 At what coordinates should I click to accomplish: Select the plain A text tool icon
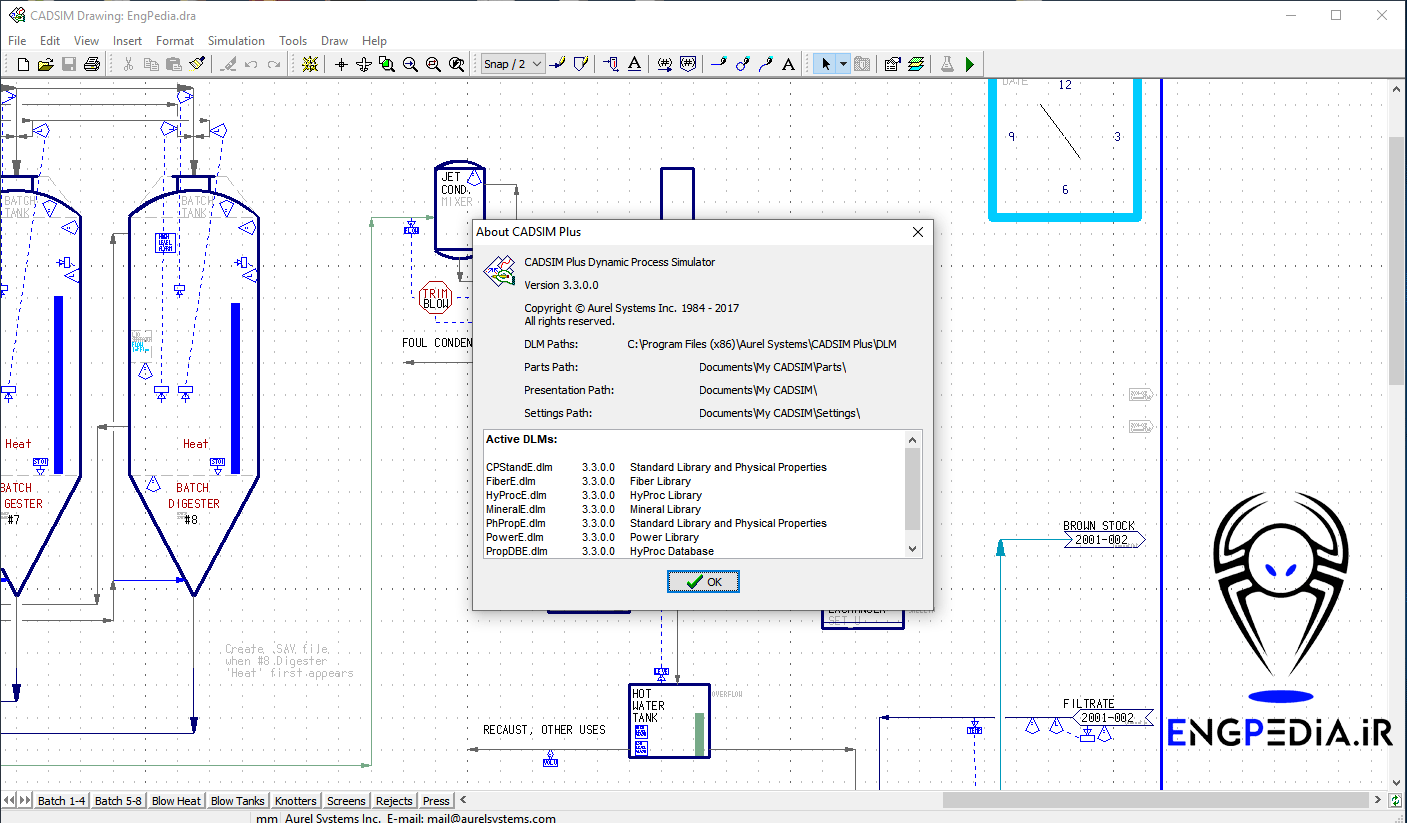[788, 64]
